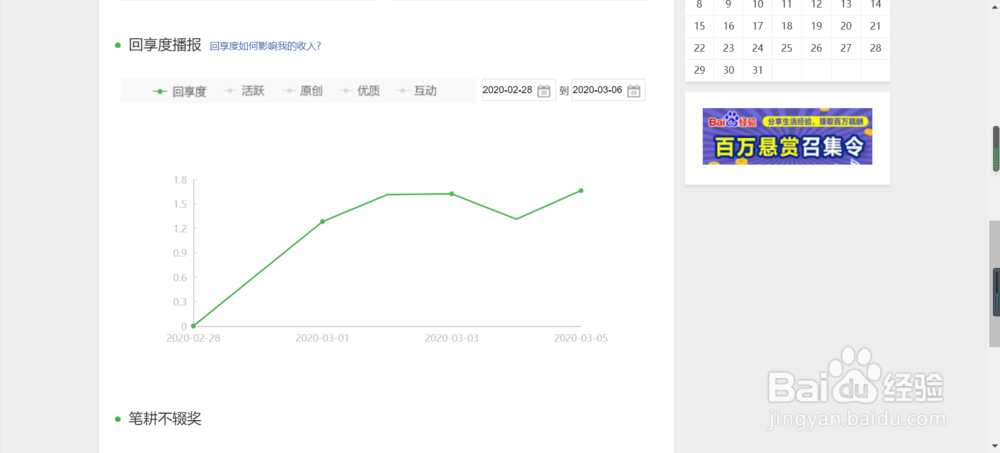
Task: Click the 回享度播报 section heading
Action: pos(165,45)
